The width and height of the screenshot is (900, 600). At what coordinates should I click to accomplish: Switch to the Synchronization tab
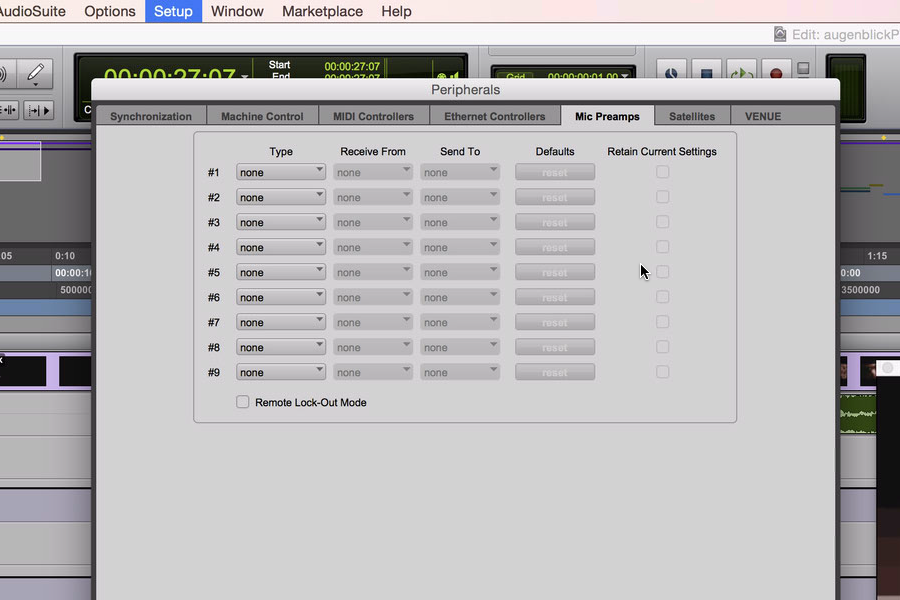[x=151, y=116]
